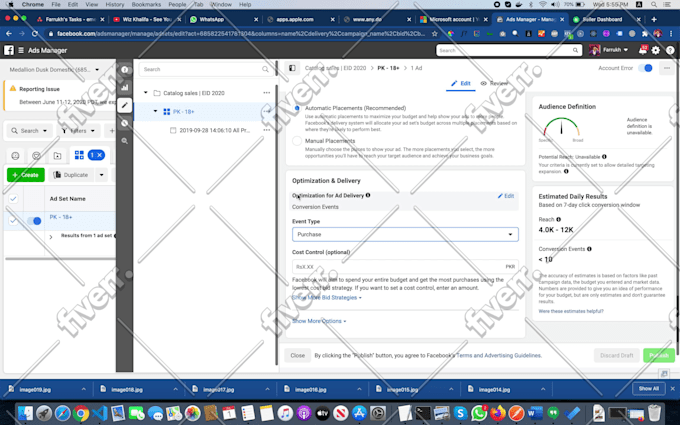Switch to the Edit tab

coord(461,83)
